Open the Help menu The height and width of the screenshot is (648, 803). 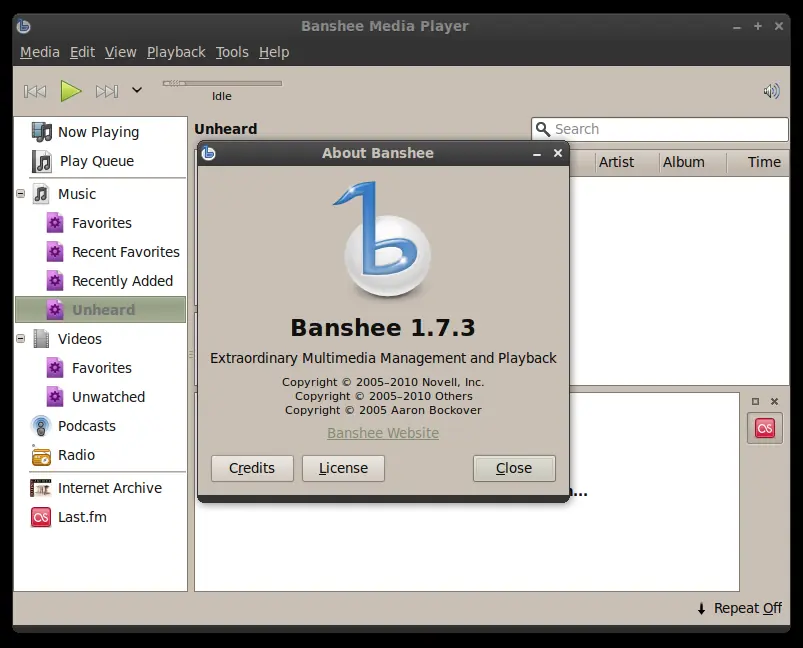click(x=273, y=52)
